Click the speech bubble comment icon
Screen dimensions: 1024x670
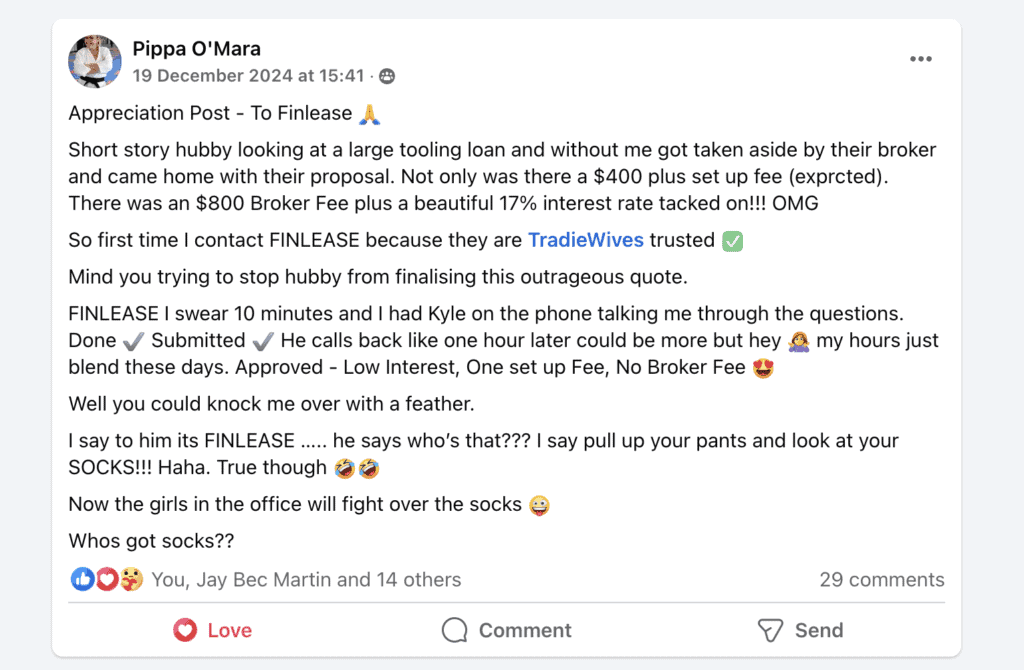pyautogui.click(x=455, y=630)
